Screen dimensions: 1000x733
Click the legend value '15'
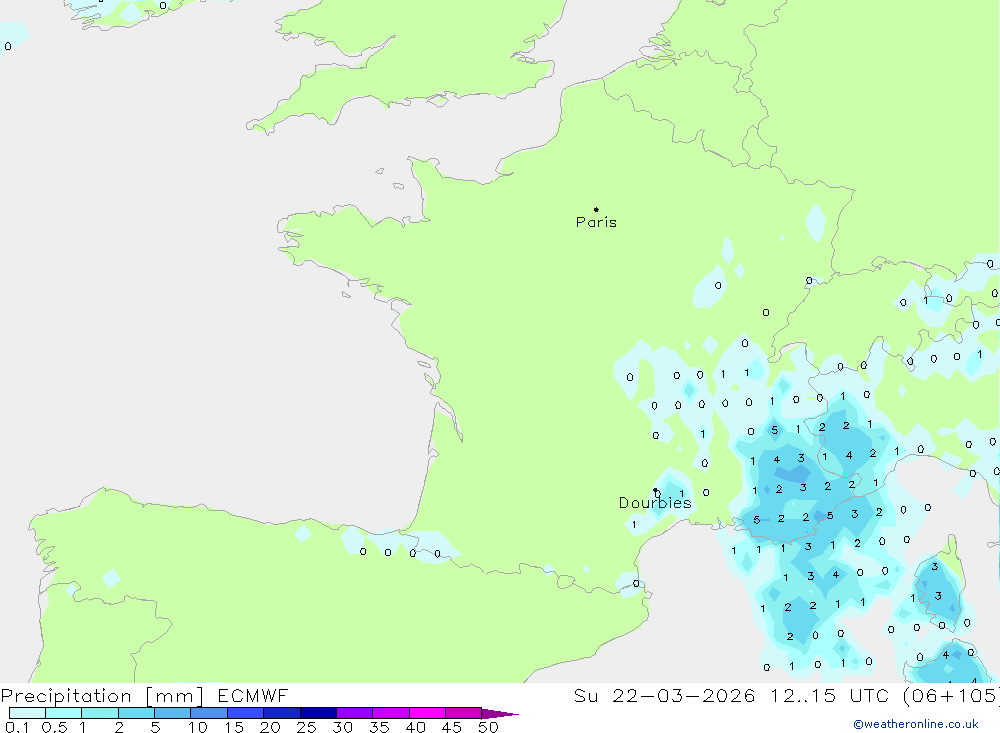[x=234, y=727]
